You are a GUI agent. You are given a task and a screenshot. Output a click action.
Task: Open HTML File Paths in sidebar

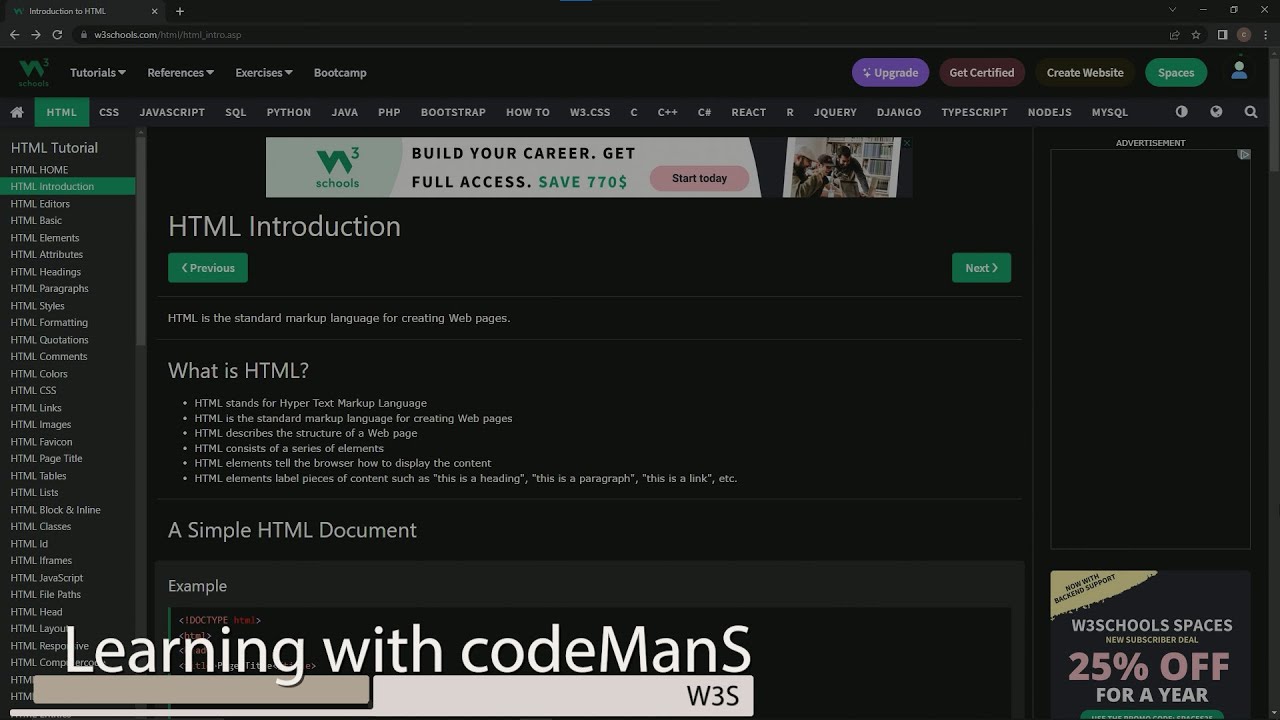pyautogui.click(x=46, y=595)
